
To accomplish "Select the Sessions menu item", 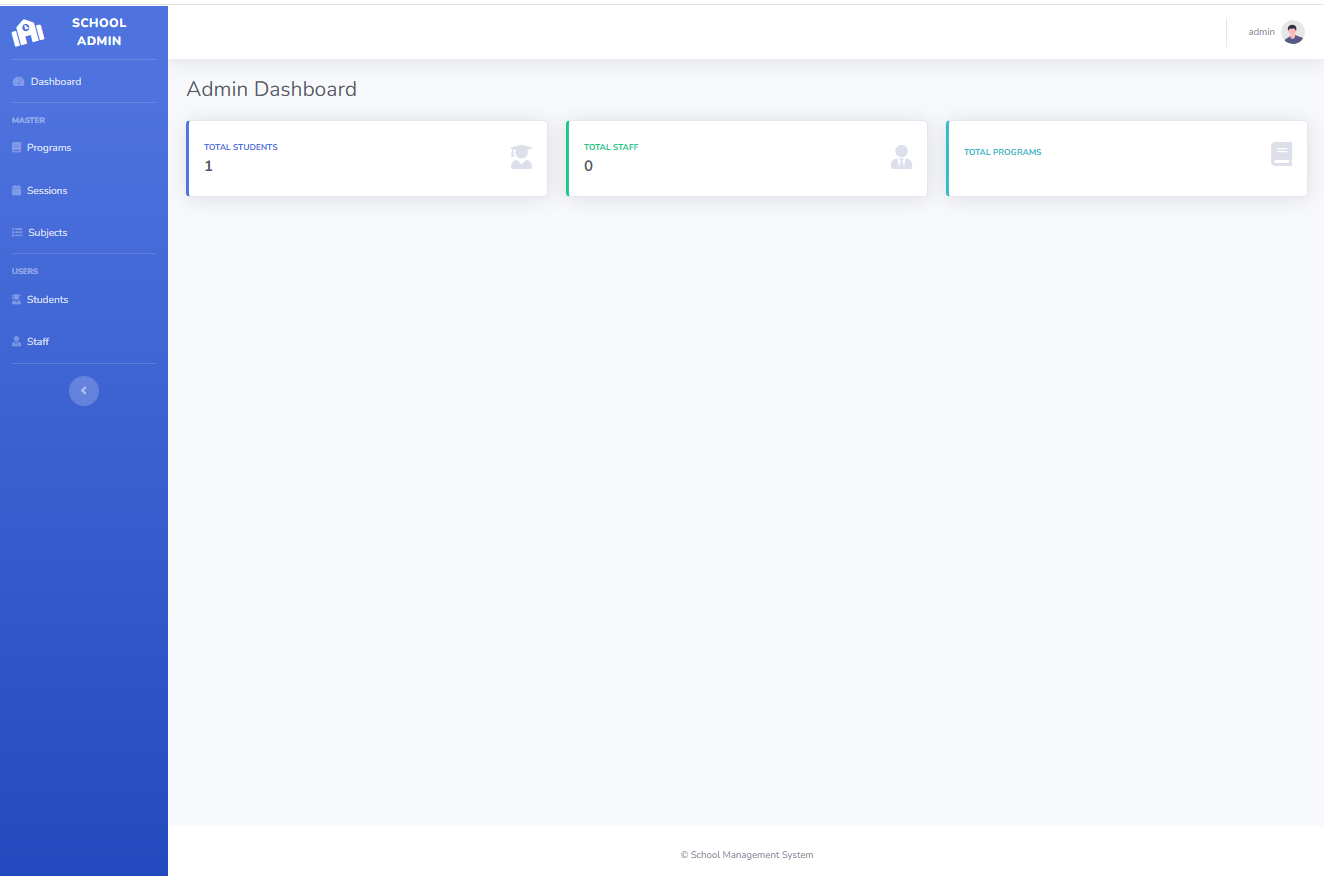I will click(x=47, y=191).
